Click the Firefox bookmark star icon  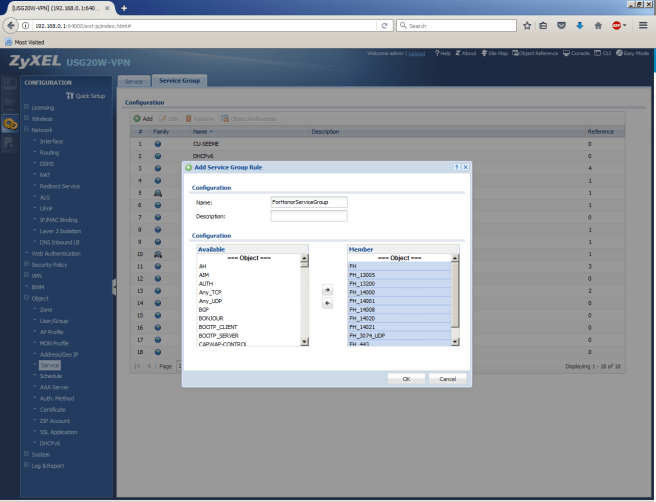pos(527,23)
